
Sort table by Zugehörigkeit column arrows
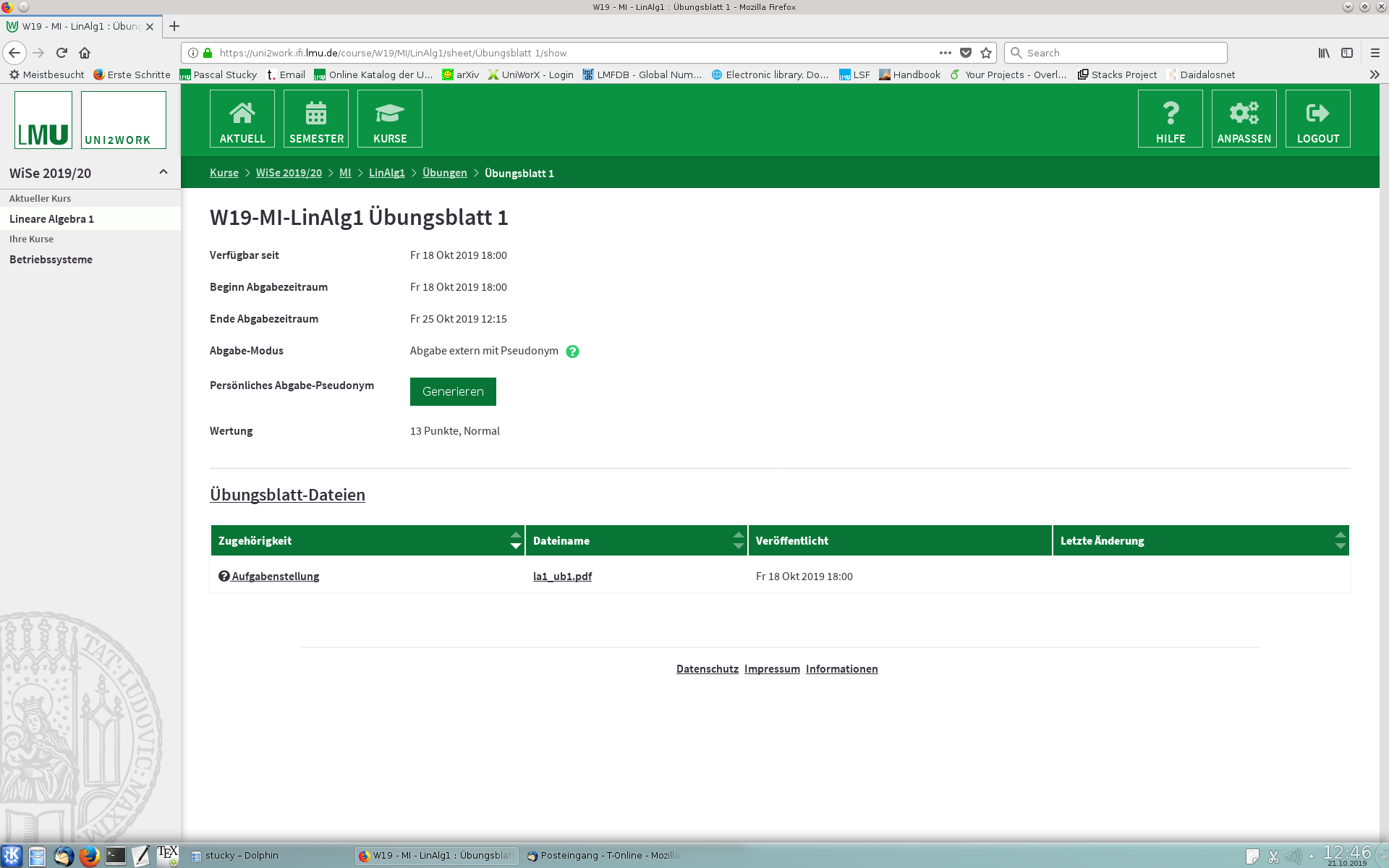515,540
